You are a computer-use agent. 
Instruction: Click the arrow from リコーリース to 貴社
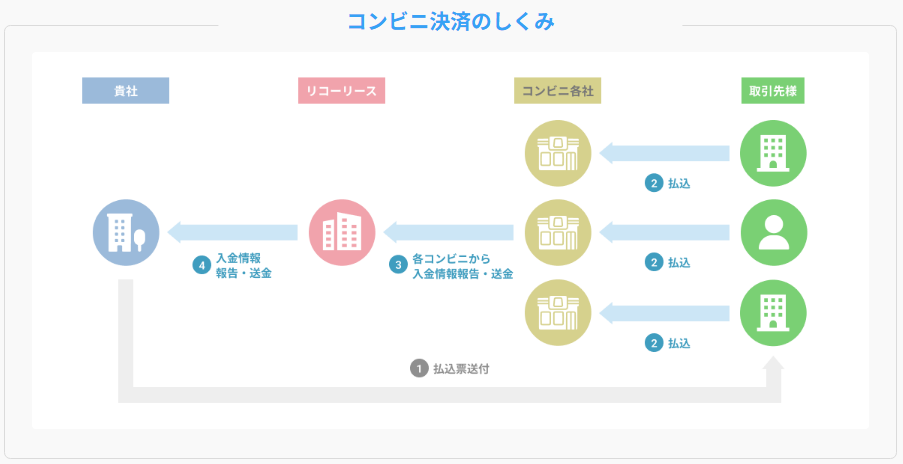(x=235, y=233)
